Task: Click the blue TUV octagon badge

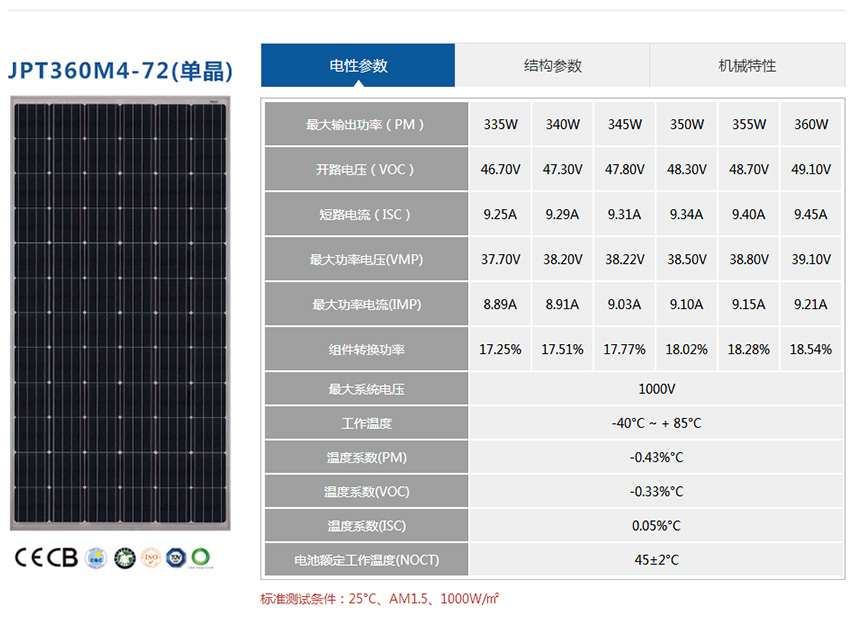Action: click(176, 557)
